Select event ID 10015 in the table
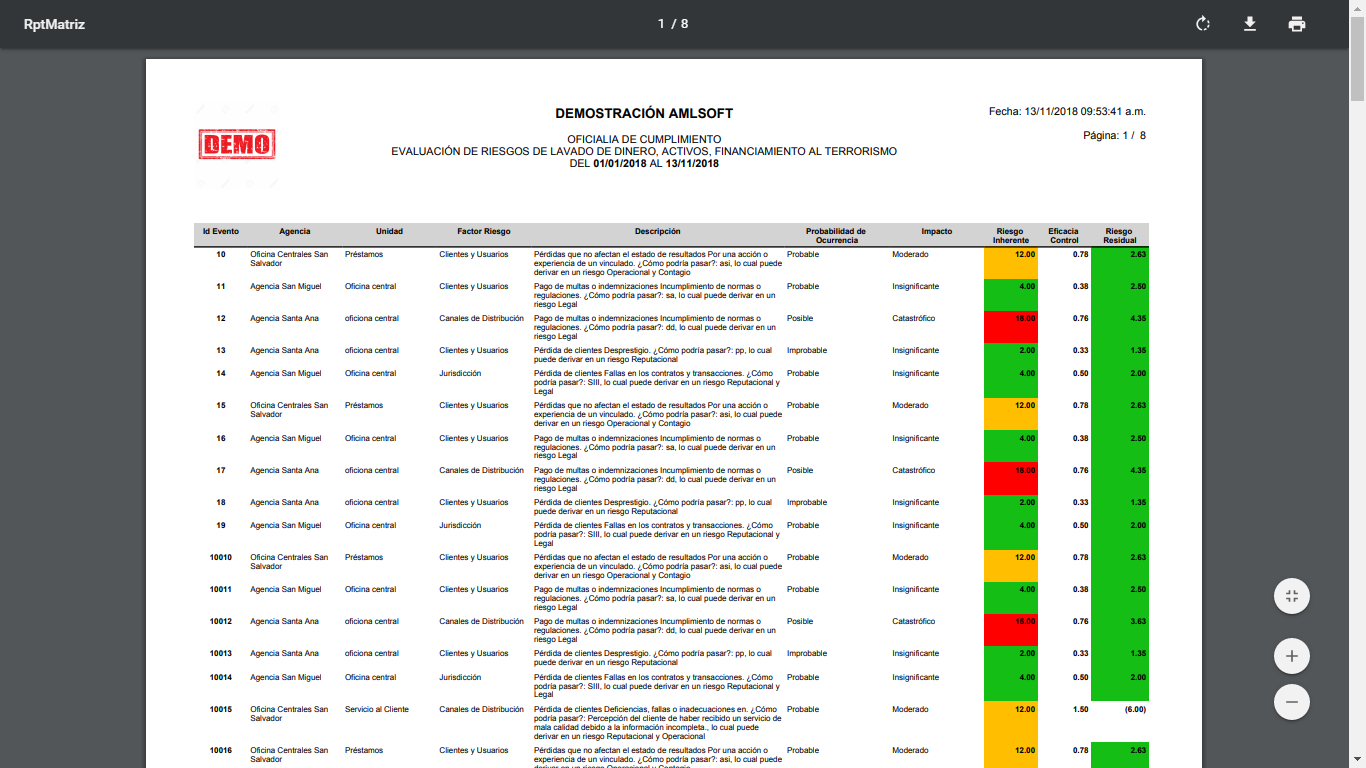 pos(220,709)
